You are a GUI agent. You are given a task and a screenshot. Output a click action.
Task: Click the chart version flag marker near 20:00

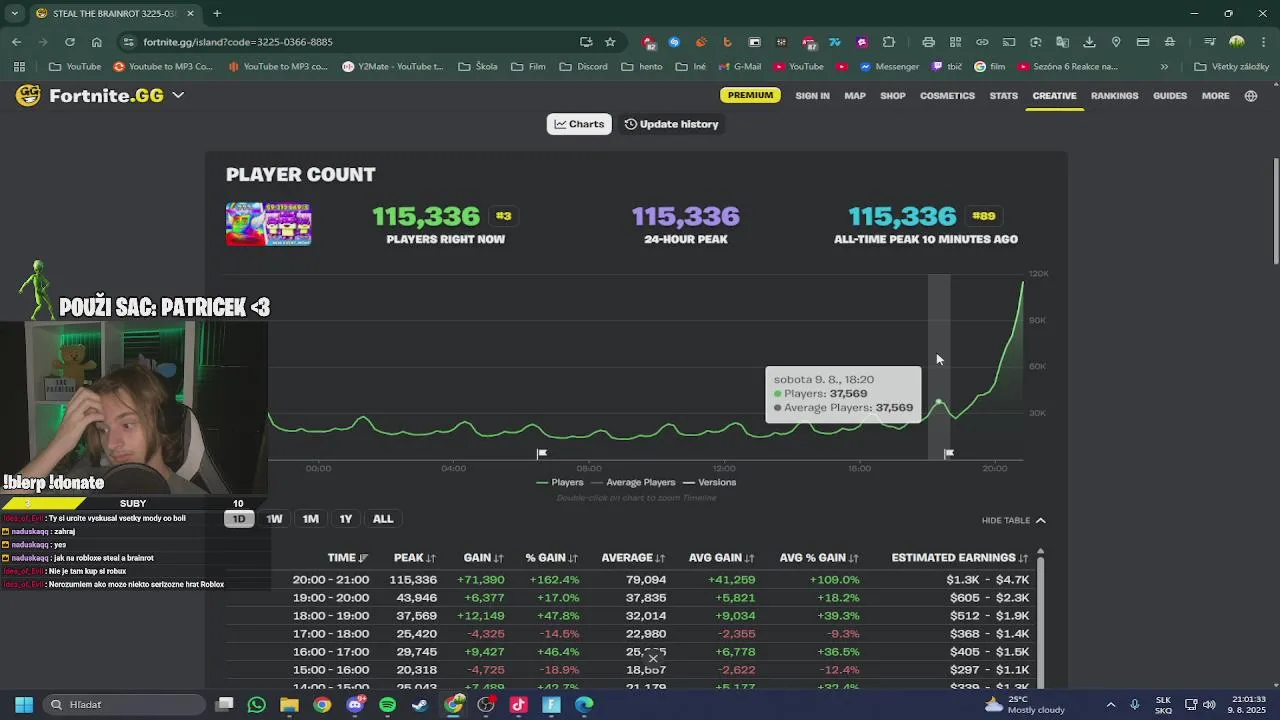pos(949,453)
